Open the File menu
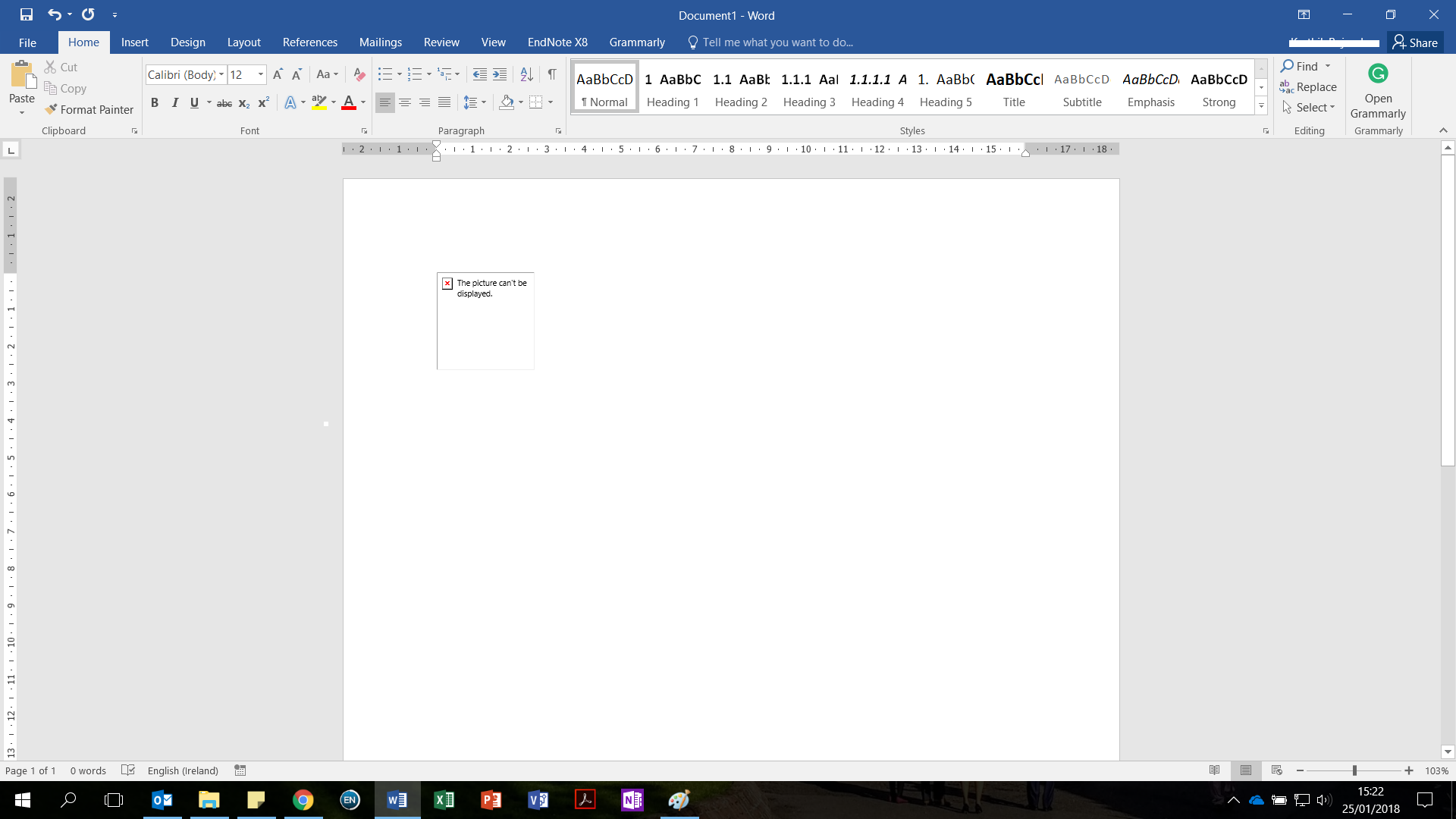 click(x=27, y=42)
